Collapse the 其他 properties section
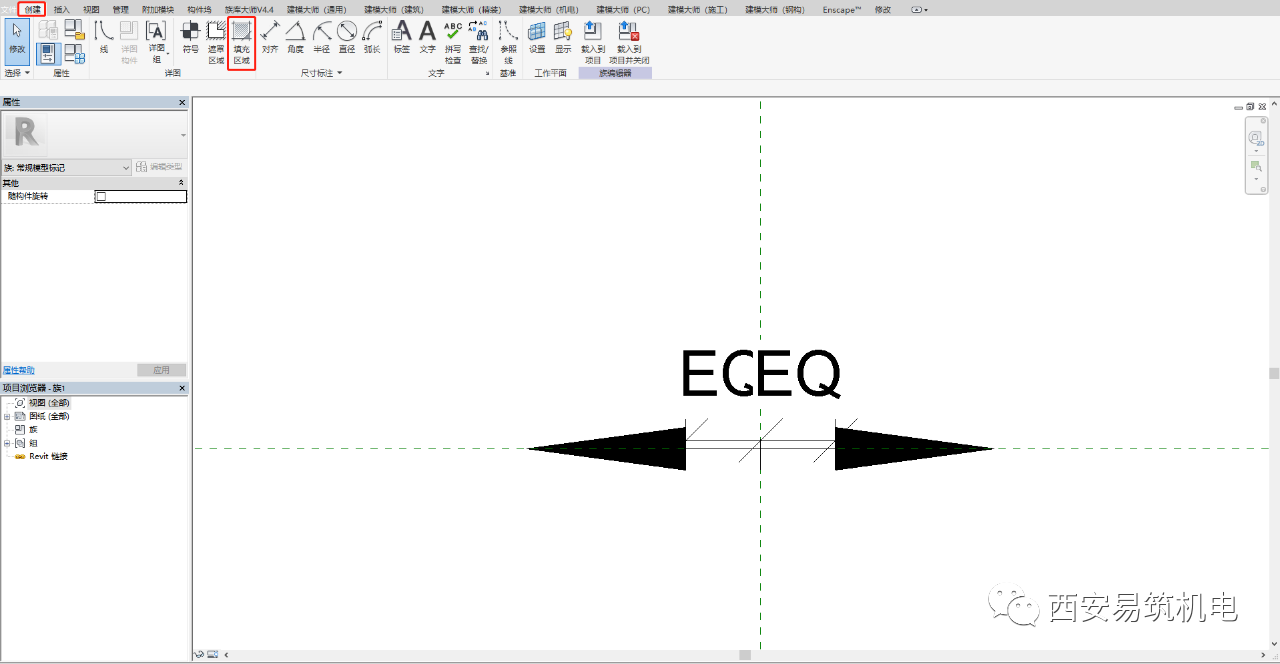Screen dimensions: 1280x664 tap(181, 183)
